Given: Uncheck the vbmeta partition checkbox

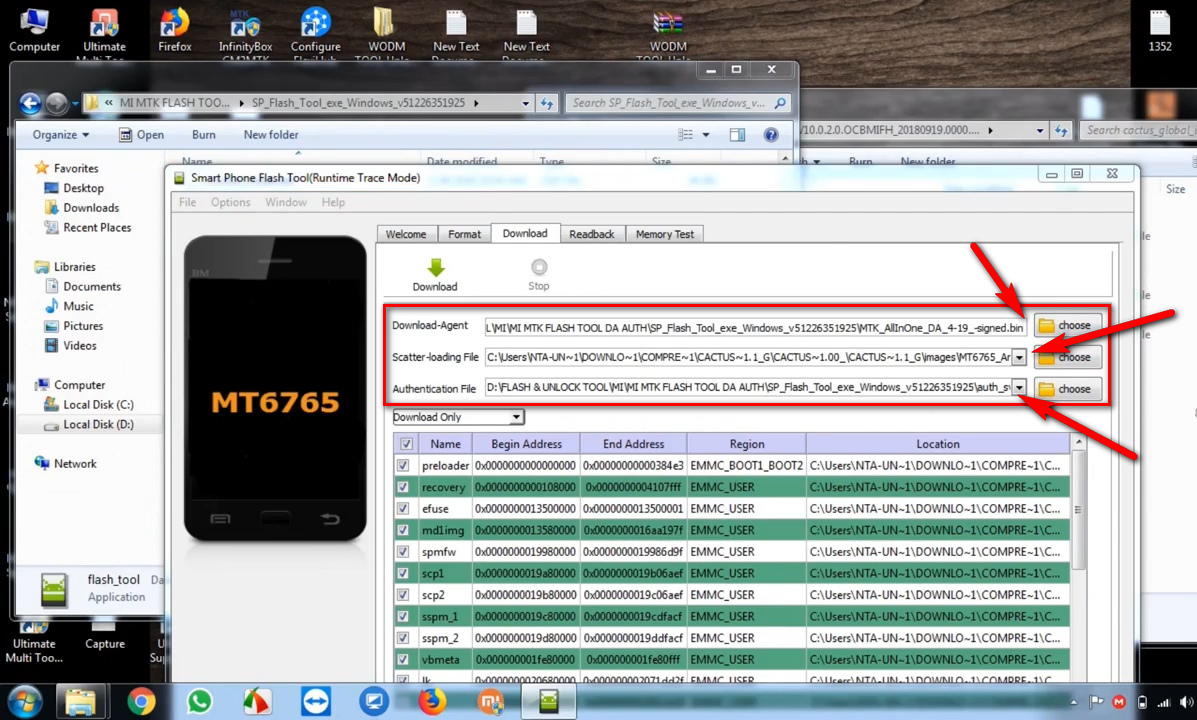Looking at the screenshot, I should click(403, 659).
